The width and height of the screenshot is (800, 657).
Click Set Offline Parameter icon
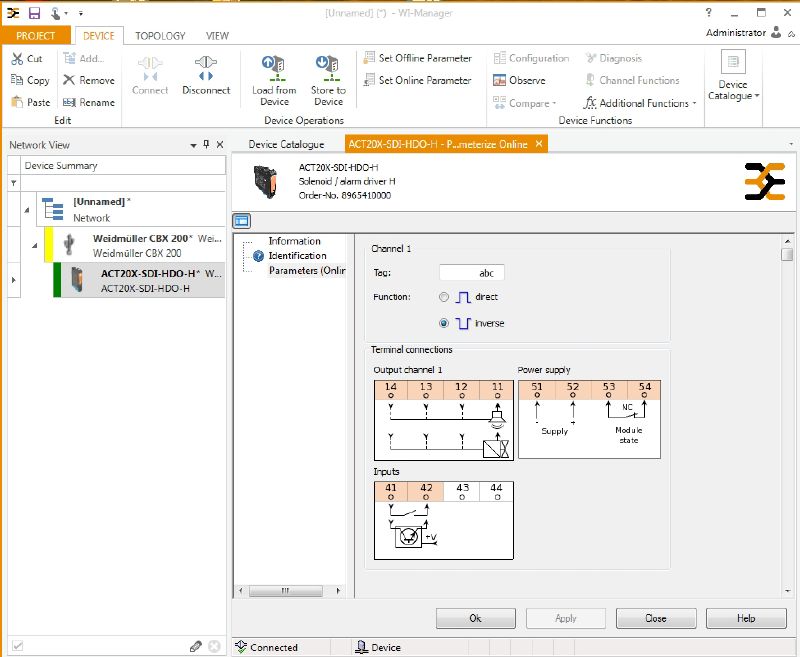coord(370,58)
